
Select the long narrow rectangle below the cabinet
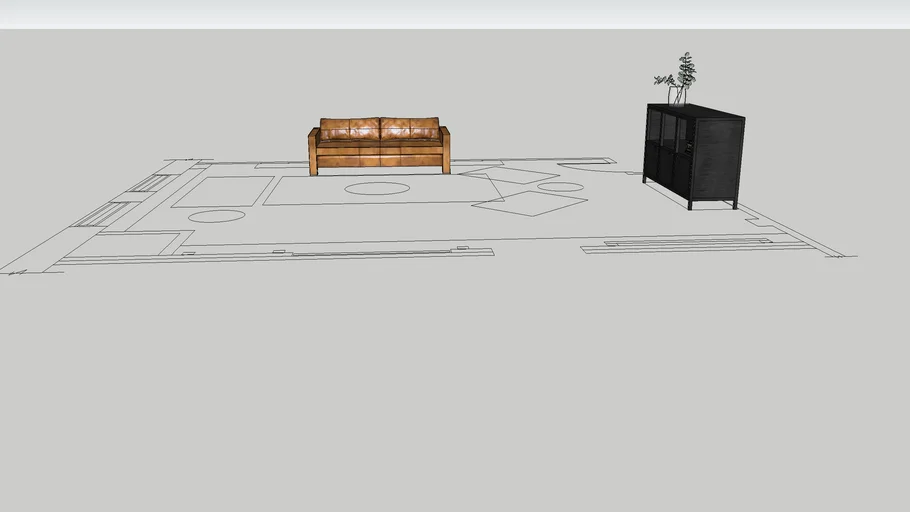pyautogui.click(x=680, y=243)
